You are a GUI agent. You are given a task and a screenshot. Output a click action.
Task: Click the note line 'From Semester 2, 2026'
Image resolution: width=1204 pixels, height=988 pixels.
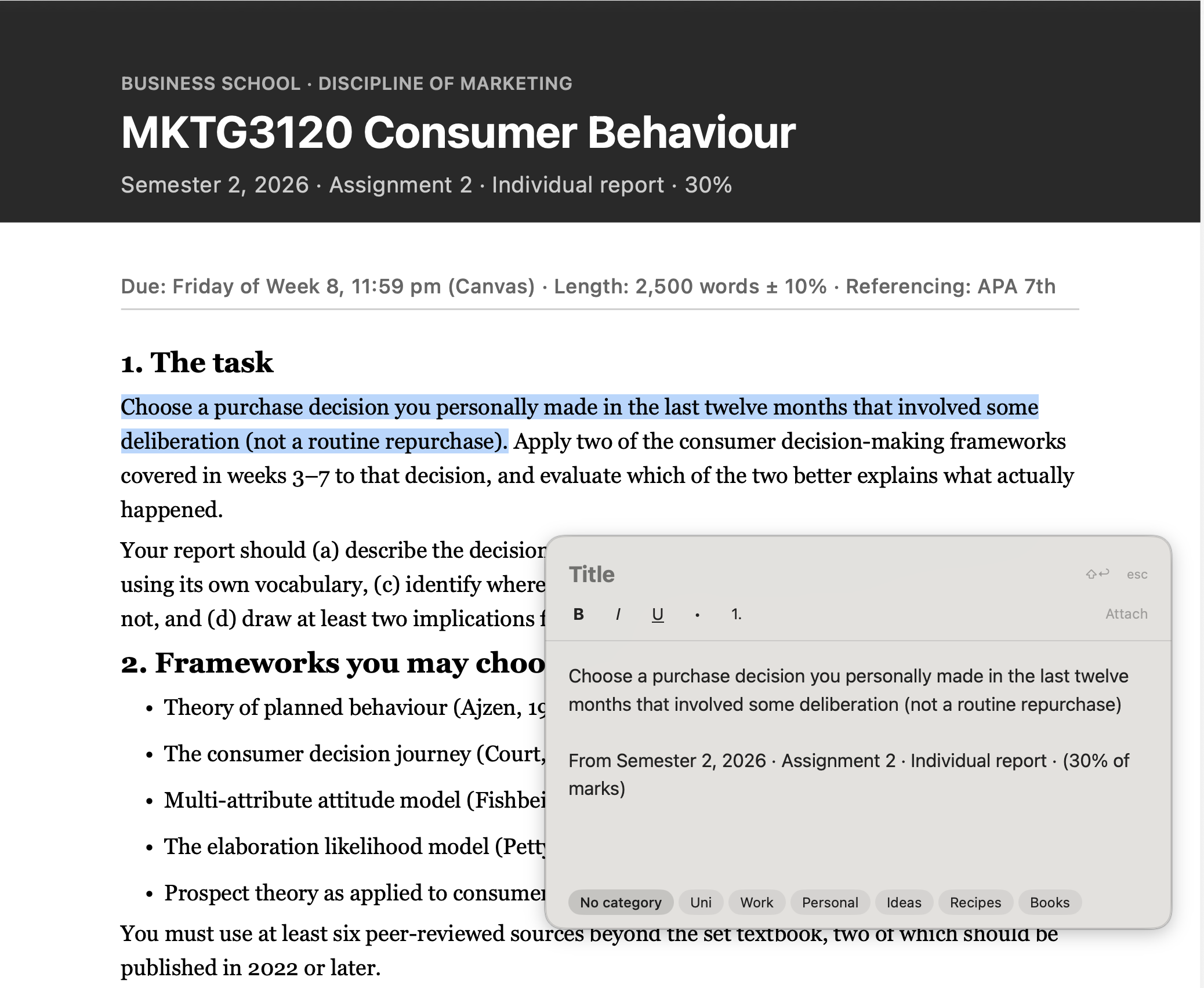[x=849, y=775]
